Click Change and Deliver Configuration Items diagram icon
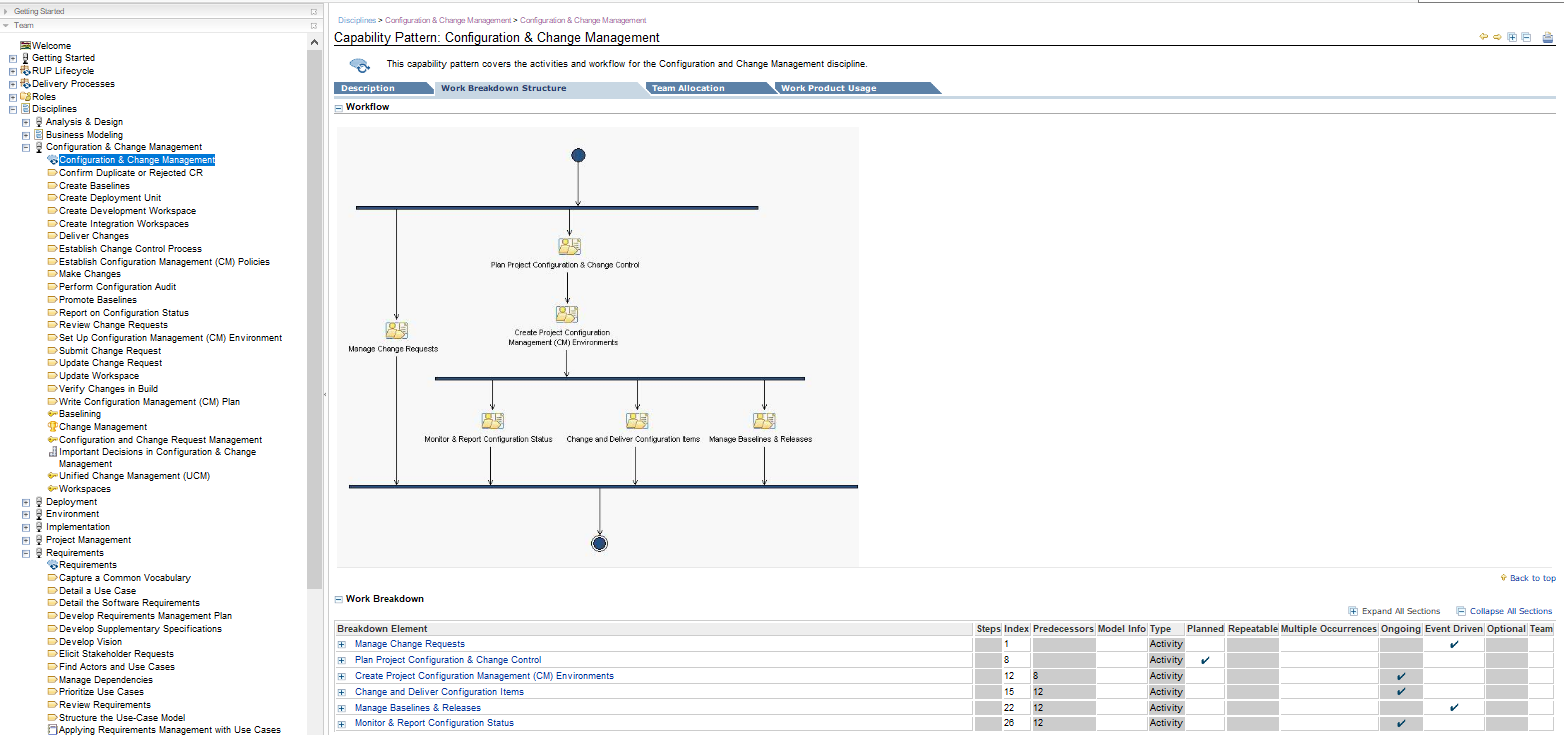This screenshot has height=735, width=1564. (x=637, y=421)
